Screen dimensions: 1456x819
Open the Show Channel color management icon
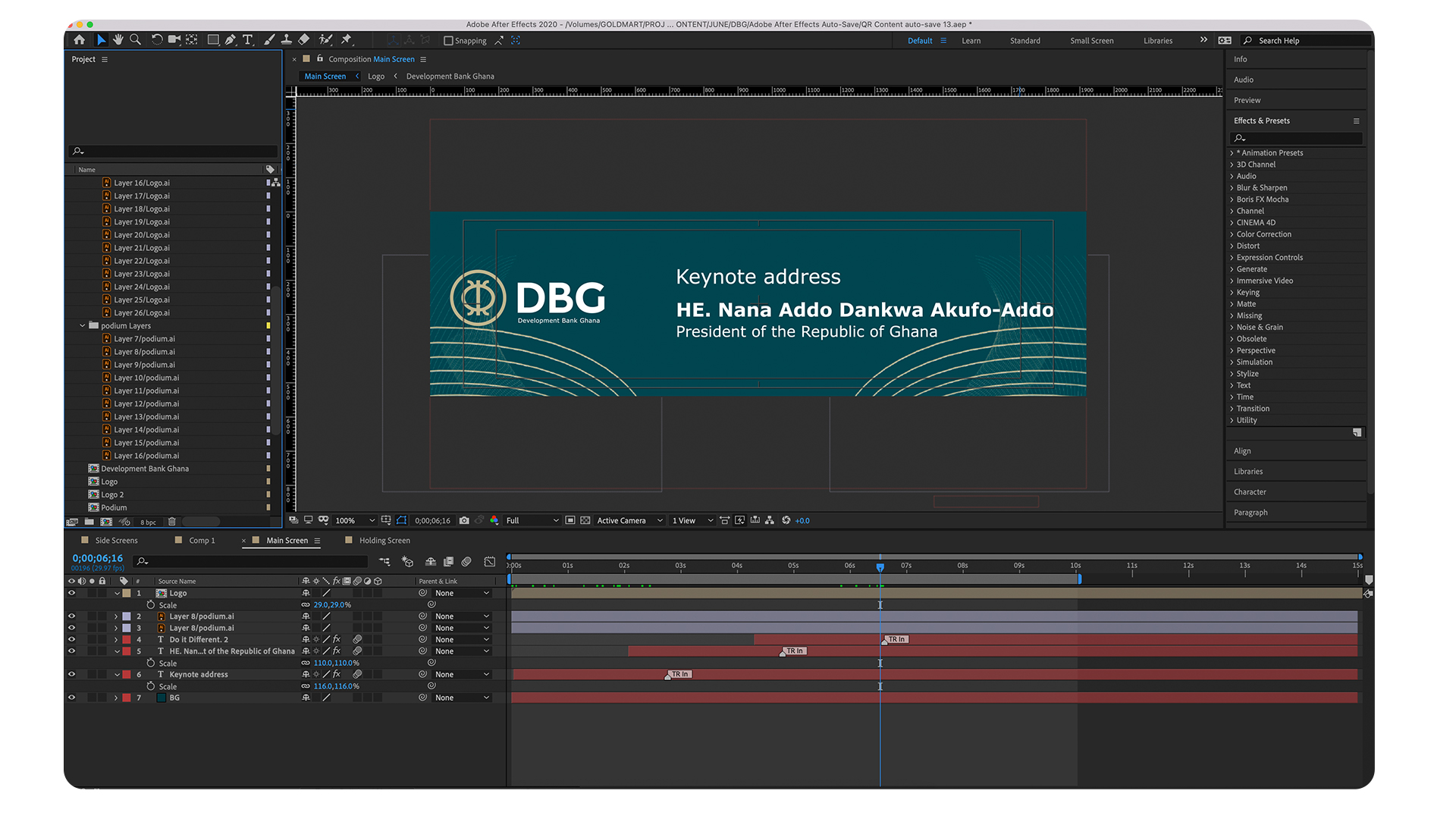coord(494,521)
